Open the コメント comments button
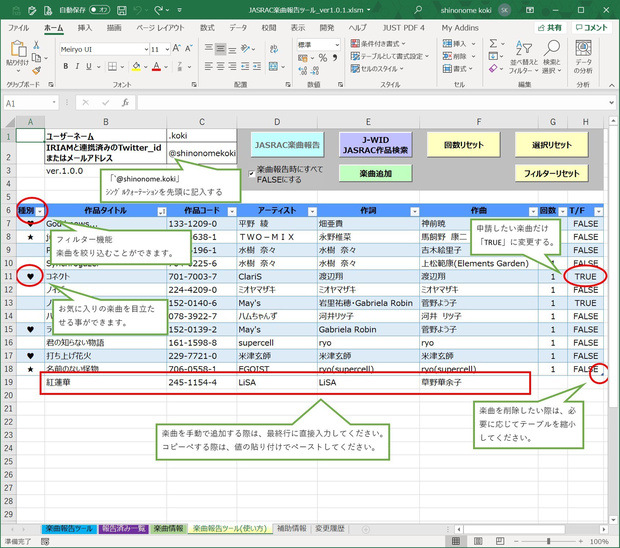The image size is (620, 548). pyautogui.click(x=592, y=28)
